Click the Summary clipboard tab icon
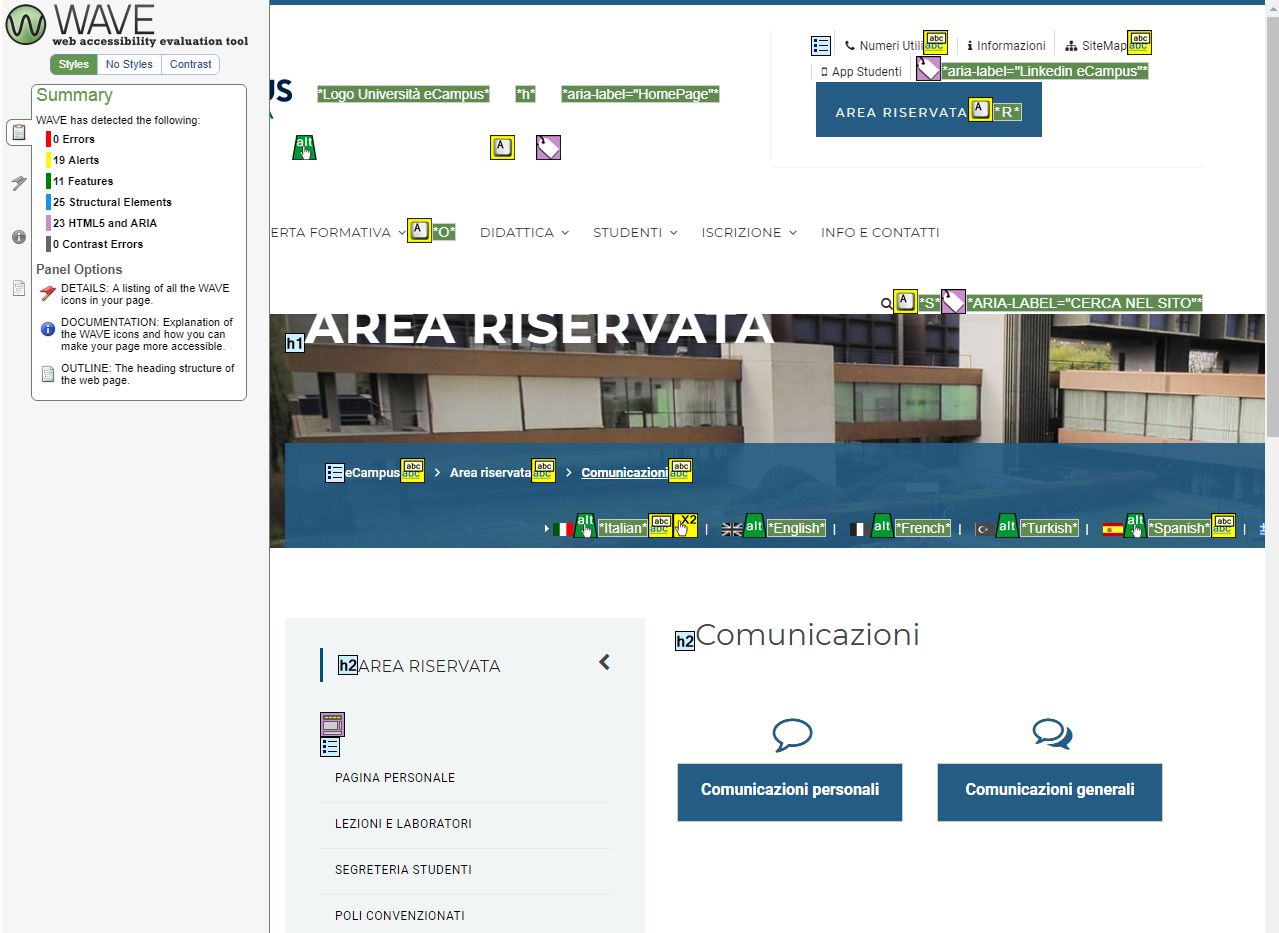 tap(18, 132)
